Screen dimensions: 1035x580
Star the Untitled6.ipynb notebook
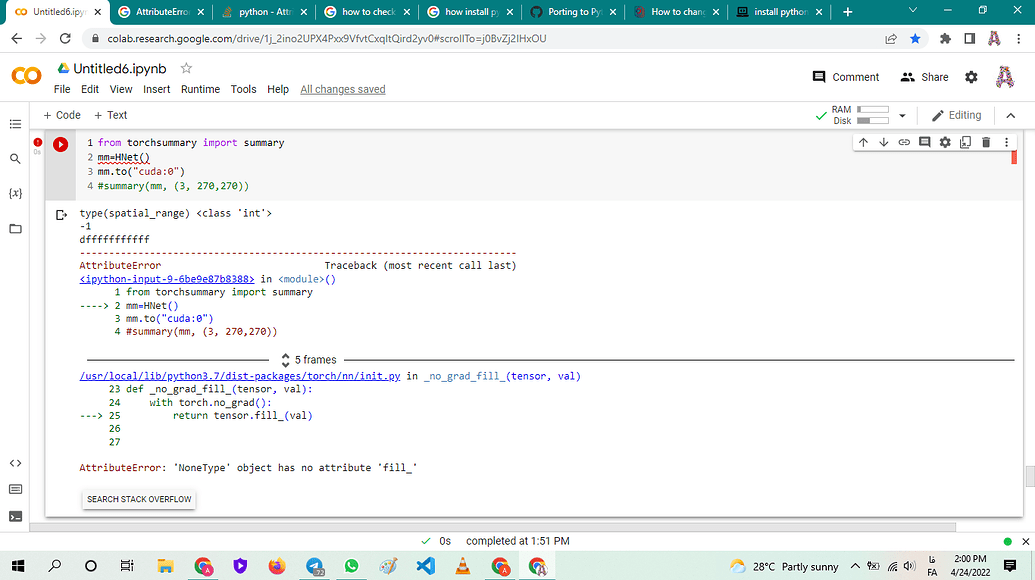pos(186,68)
